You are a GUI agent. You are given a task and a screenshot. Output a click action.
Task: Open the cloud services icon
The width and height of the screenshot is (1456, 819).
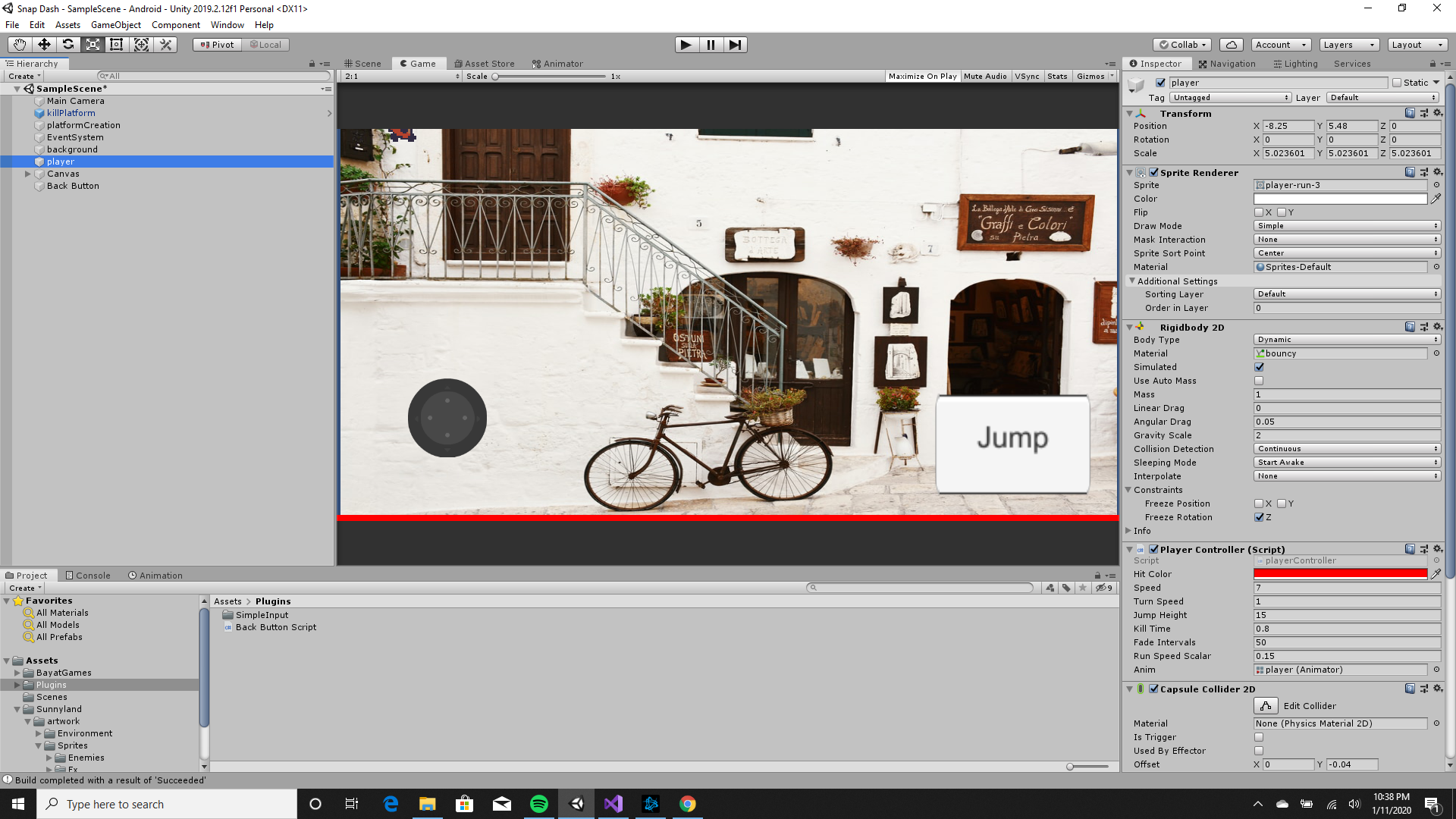coord(1232,45)
